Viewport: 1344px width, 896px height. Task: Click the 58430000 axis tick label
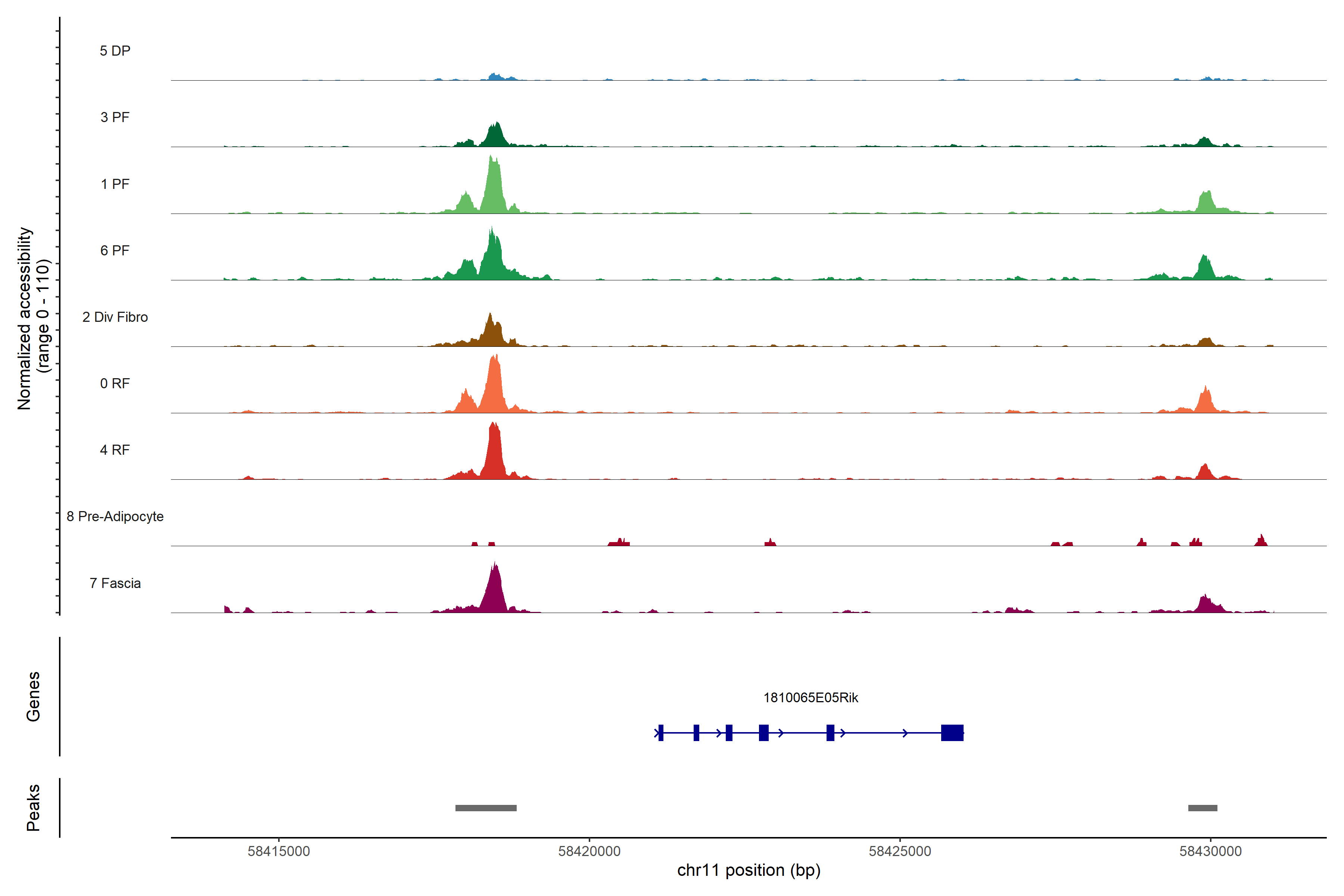click(1210, 852)
